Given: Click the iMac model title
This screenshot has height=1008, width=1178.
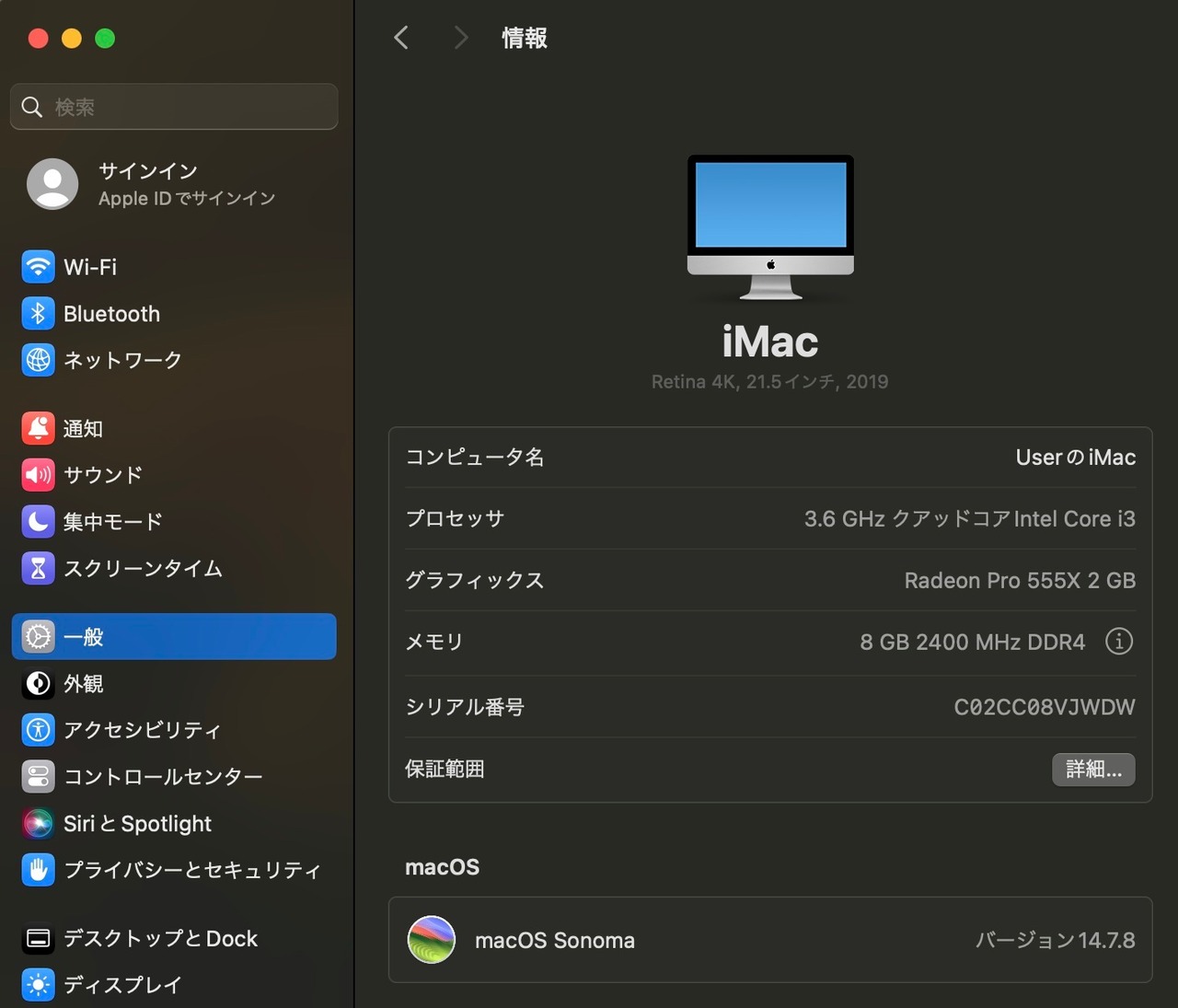Looking at the screenshot, I should [770, 342].
